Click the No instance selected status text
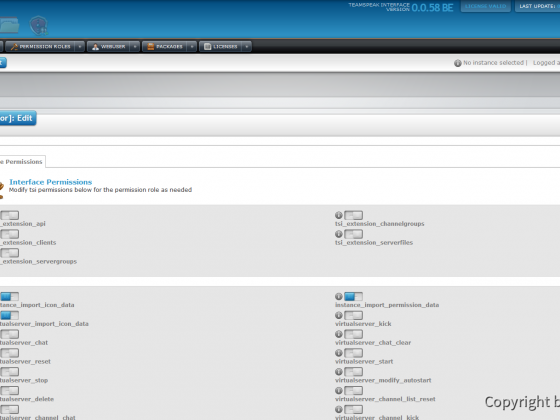Viewport: 560px width, 420px height. [494, 62]
